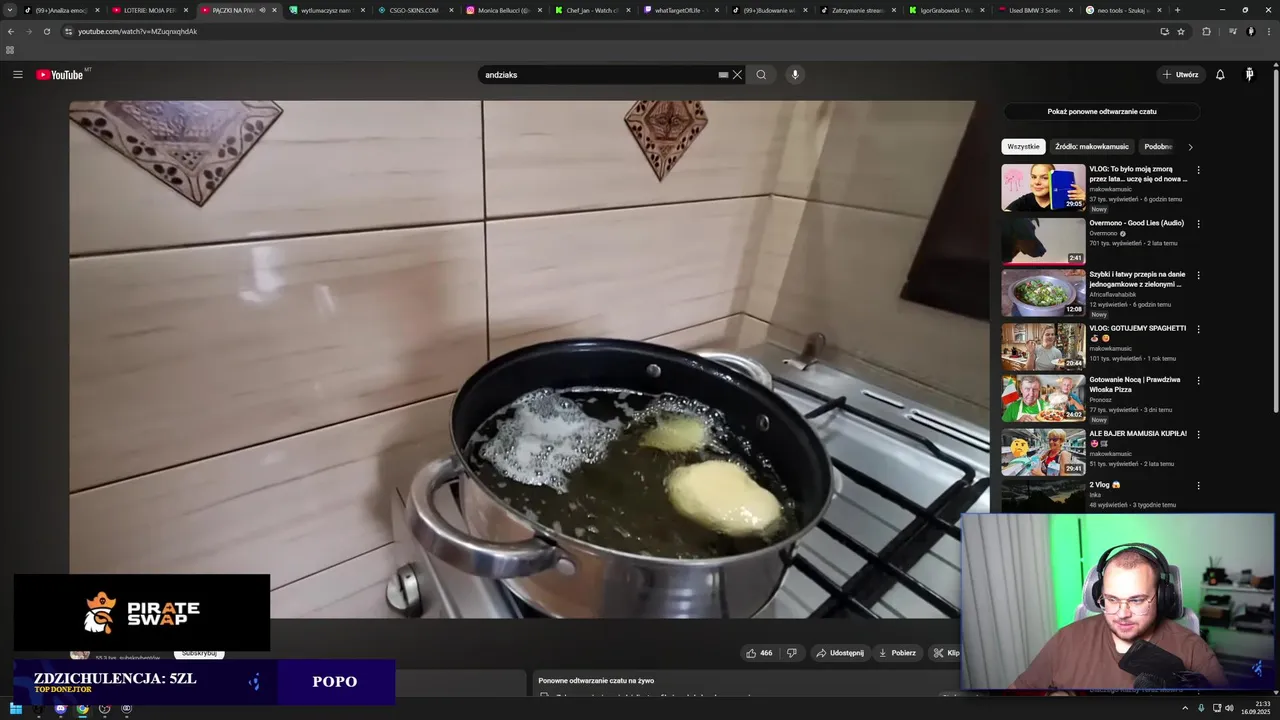Dislike the video
This screenshot has width=1280, height=720.
(791, 653)
